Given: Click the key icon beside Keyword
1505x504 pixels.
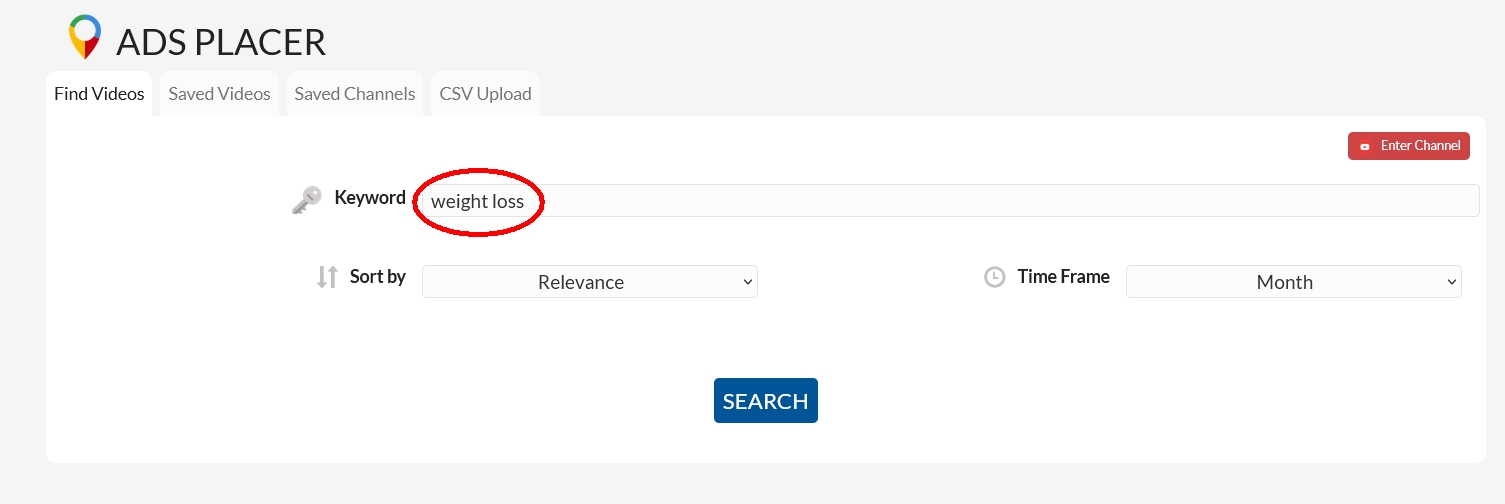Looking at the screenshot, I should pos(306,200).
